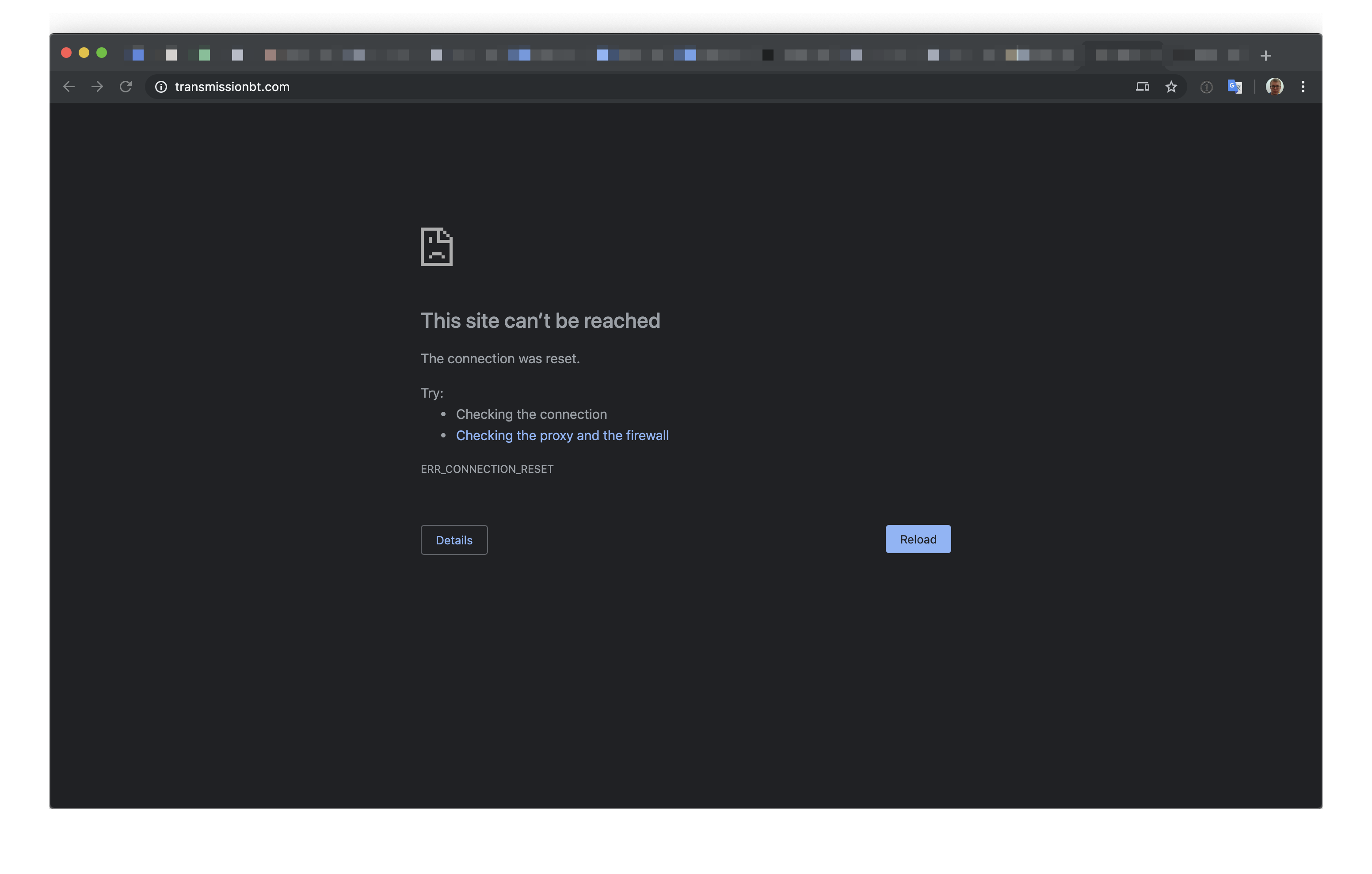
Task: Close the window with the red button
Action: point(66,53)
